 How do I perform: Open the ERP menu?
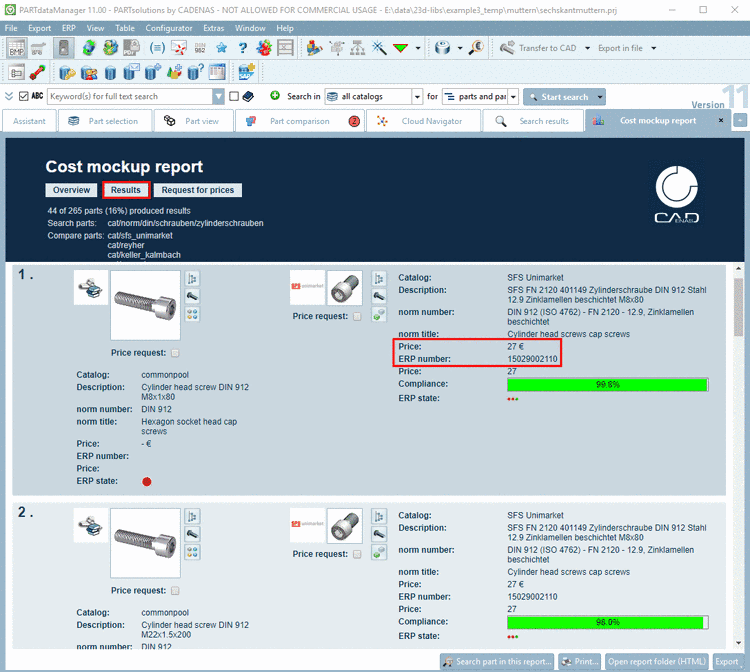coord(69,28)
